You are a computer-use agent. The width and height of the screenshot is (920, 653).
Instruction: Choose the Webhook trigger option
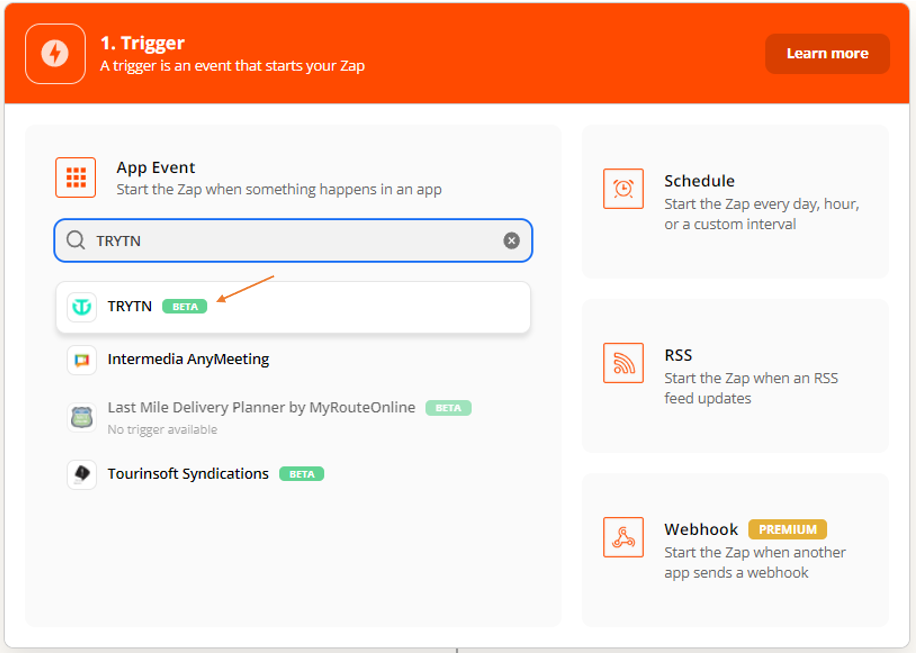click(x=735, y=550)
